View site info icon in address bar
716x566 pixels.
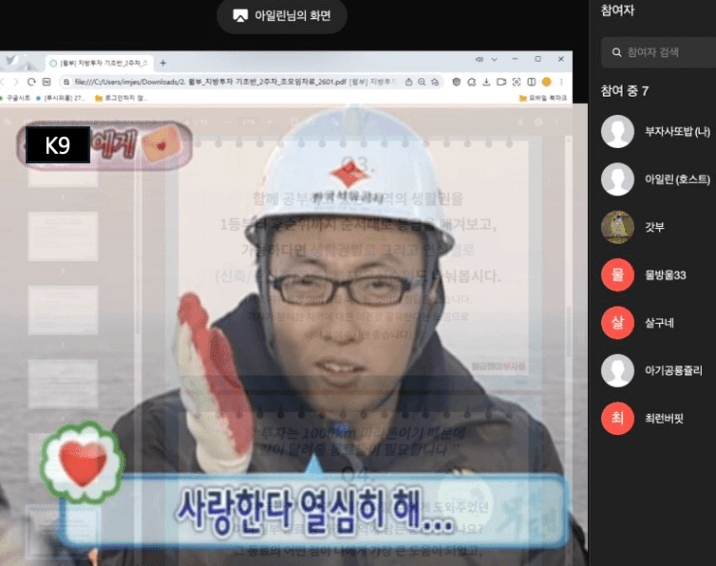click(x=67, y=82)
